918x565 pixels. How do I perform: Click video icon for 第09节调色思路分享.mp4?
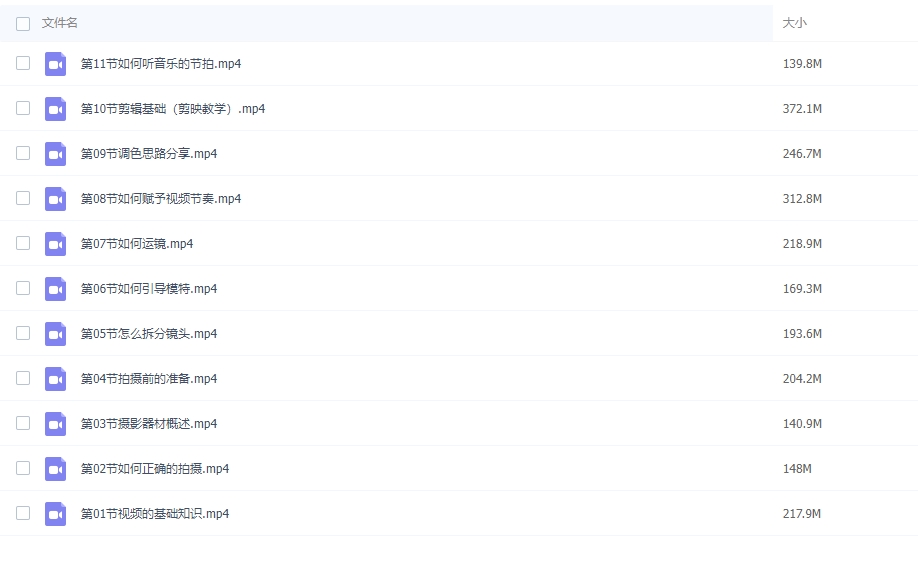click(x=55, y=154)
